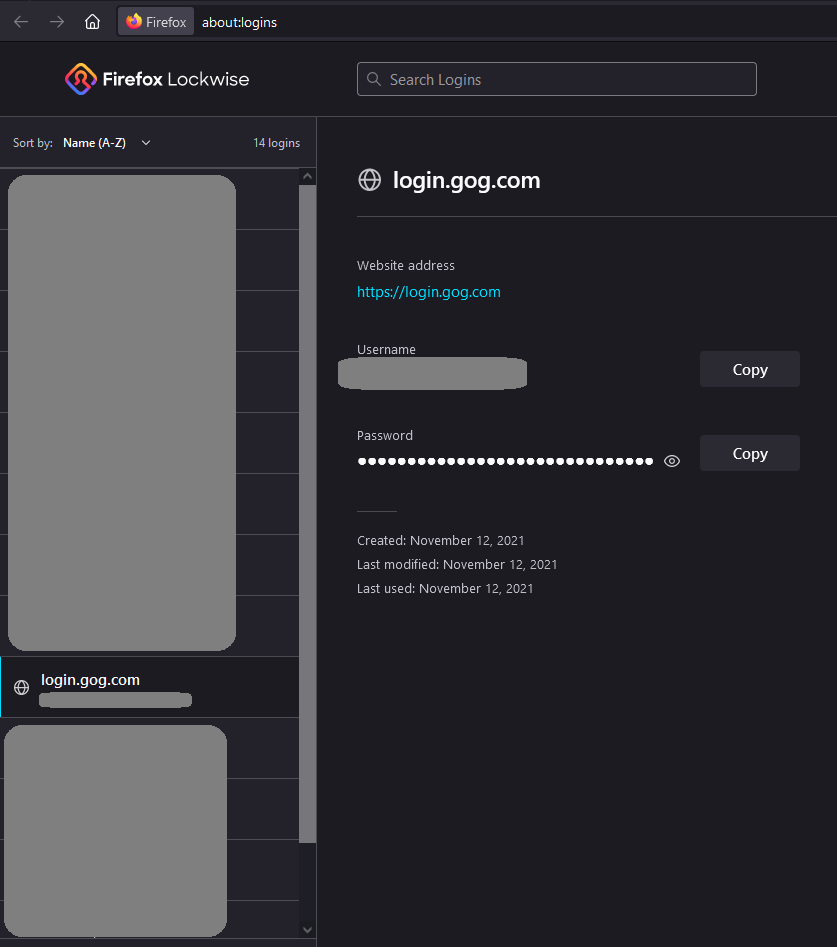Screen dimensions: 837x947
Task: Click the Website address label
Action: 406,265
